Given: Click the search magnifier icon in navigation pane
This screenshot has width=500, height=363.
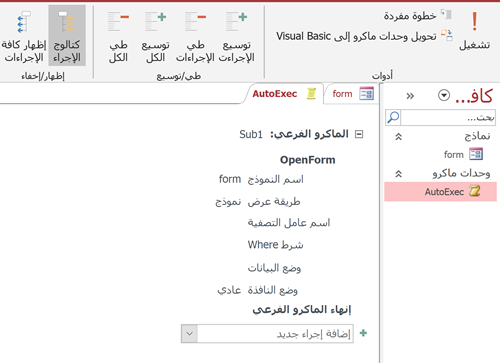Looking at the screenshot, I should click(393, 117).
